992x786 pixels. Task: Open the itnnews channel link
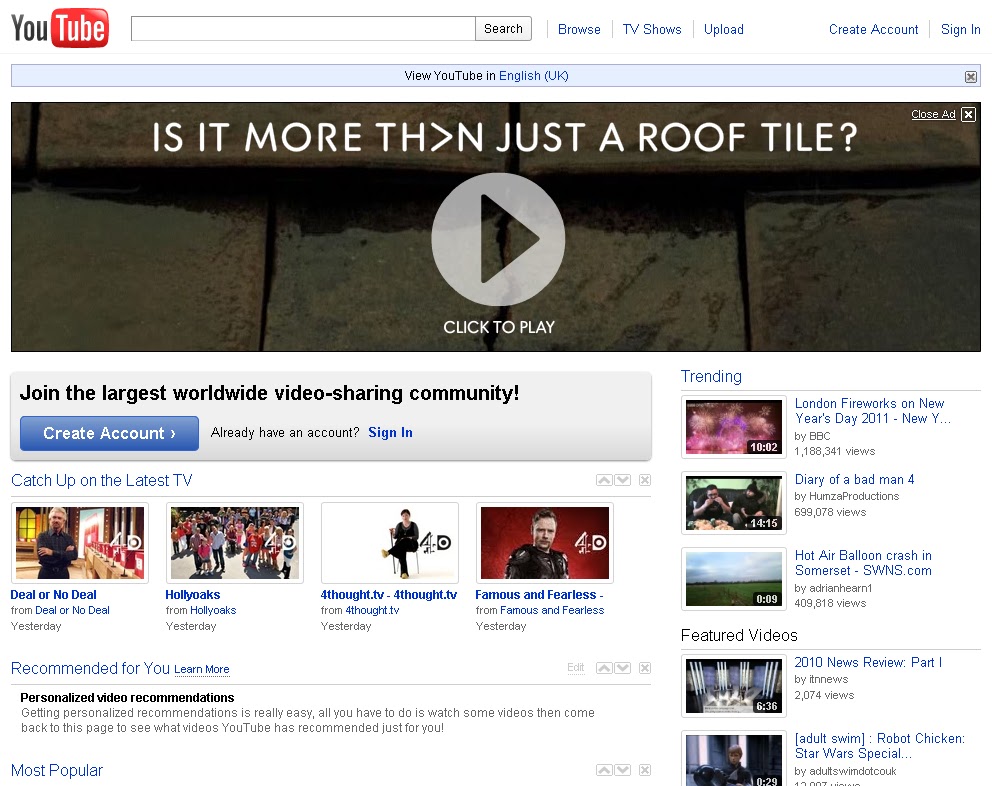click(x=829, y=679)
